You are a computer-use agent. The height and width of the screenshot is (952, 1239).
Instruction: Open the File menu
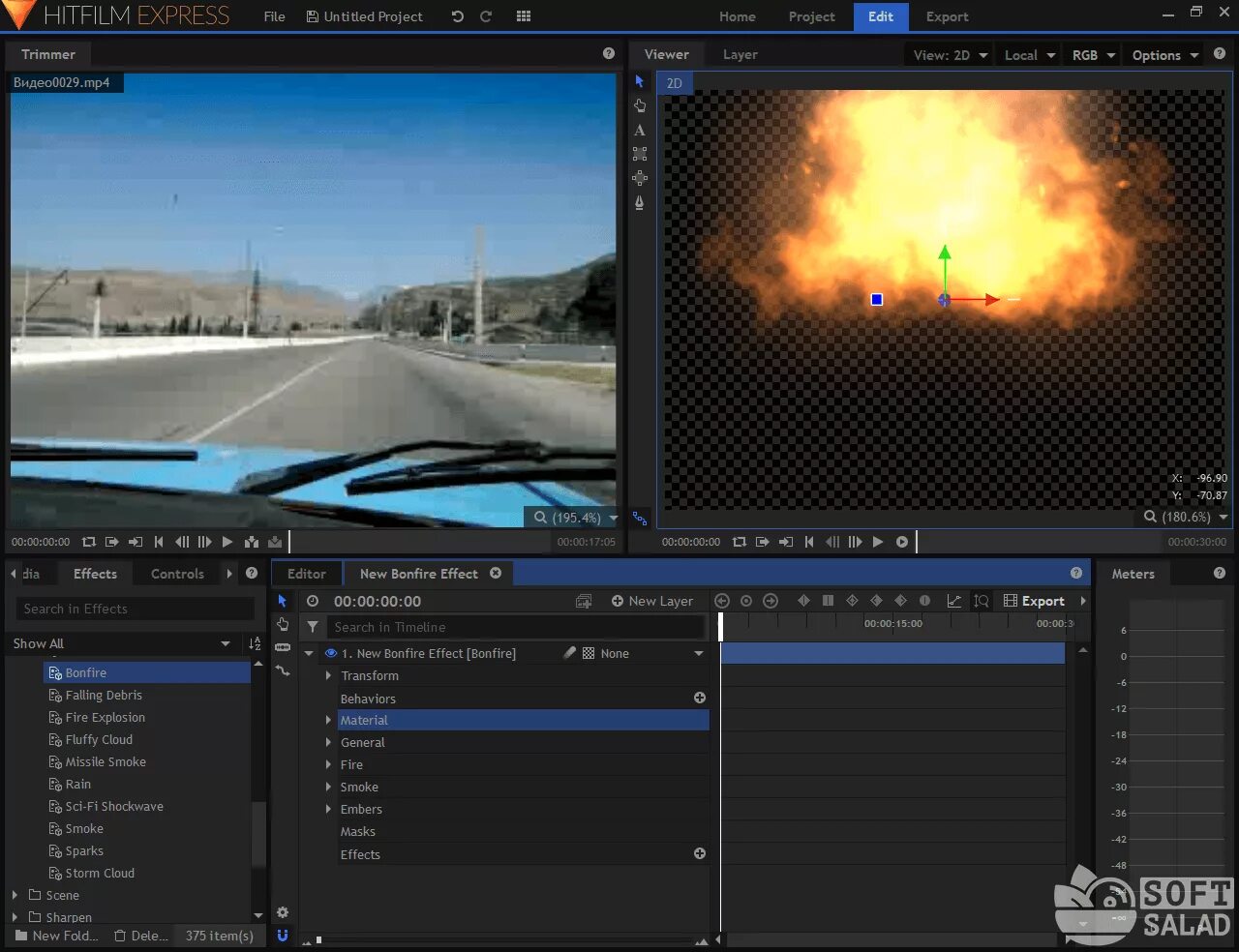(275, 16)
